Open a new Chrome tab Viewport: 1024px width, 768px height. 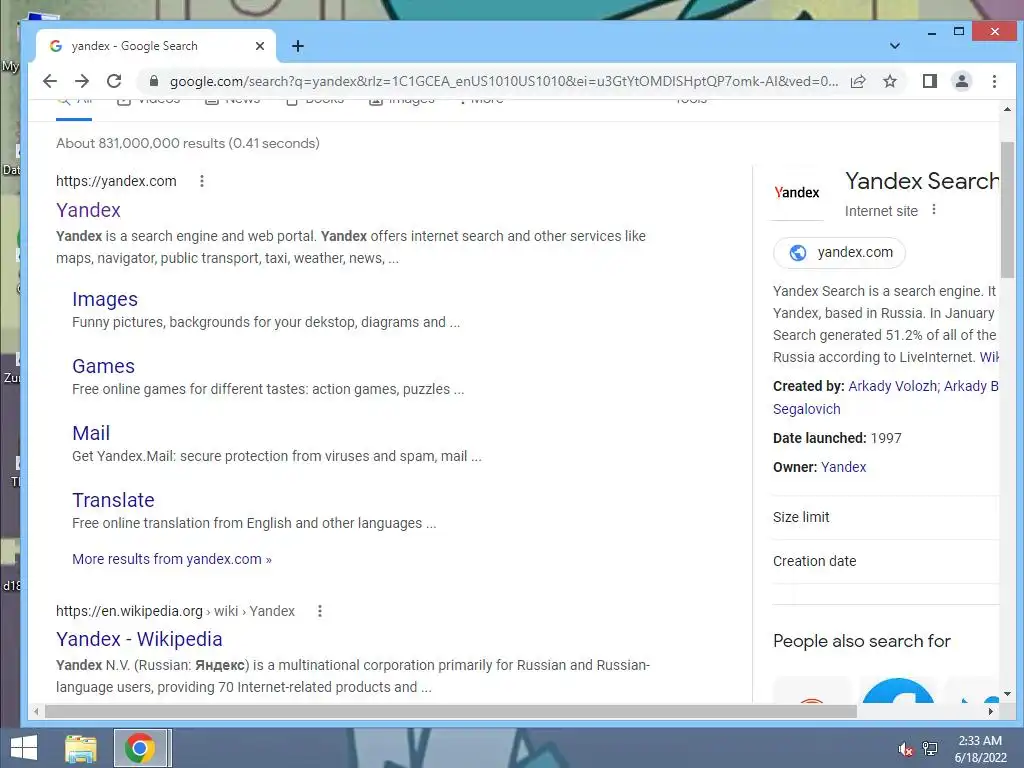pos(298,46)
